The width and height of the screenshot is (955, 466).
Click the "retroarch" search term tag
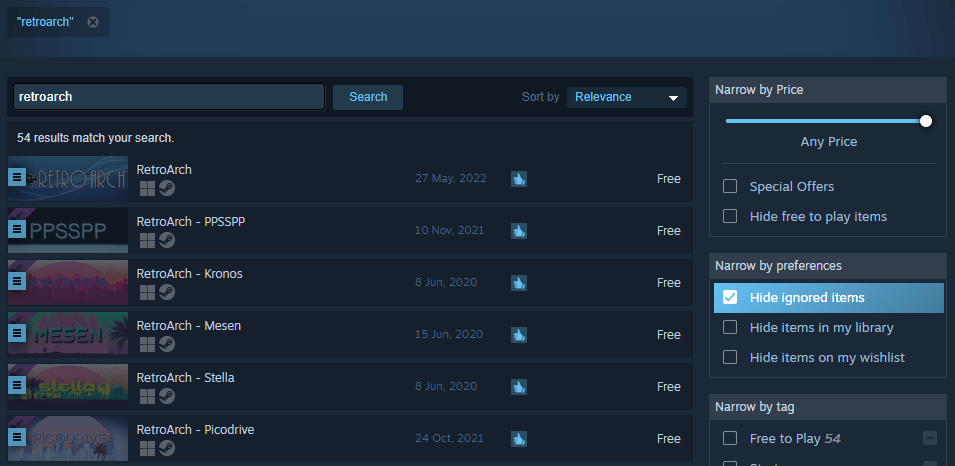(x=45, y=22)
